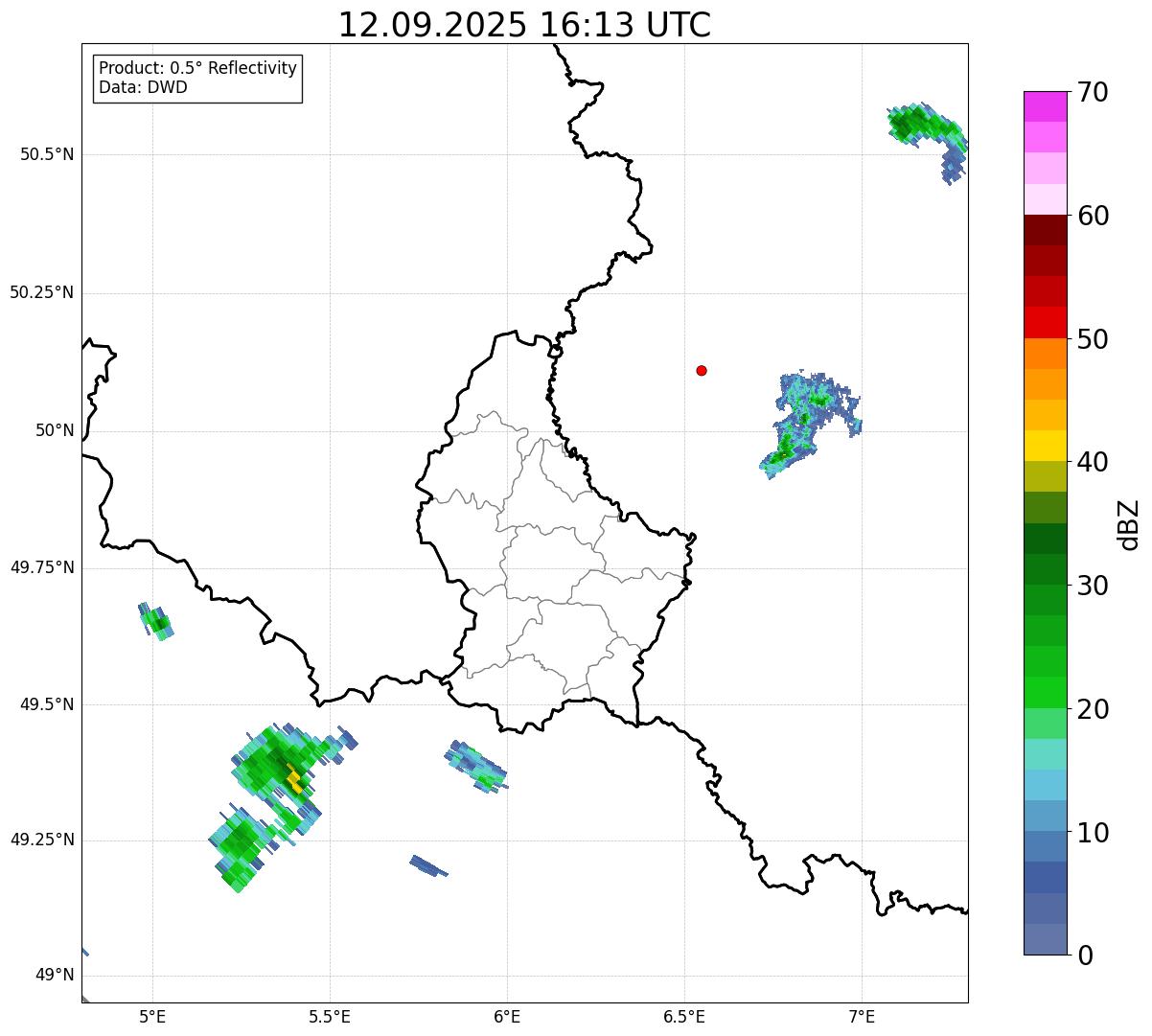Viewport: 1152px width, 1036px height.
Task: Click the colorbar 70 tick label
Action: coord(1092,92)
